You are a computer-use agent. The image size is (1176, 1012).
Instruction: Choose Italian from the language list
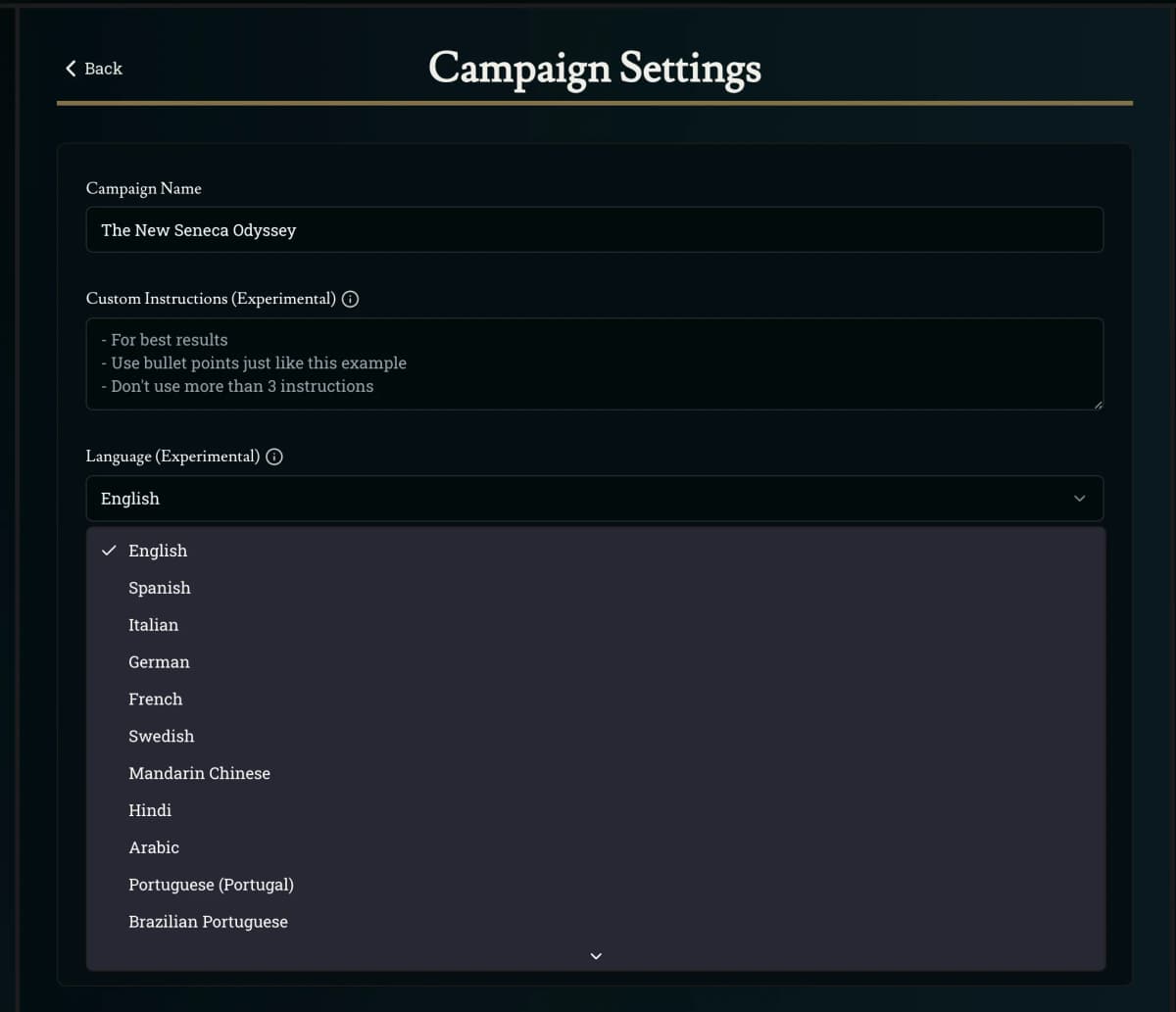click(x=154, y=625)
